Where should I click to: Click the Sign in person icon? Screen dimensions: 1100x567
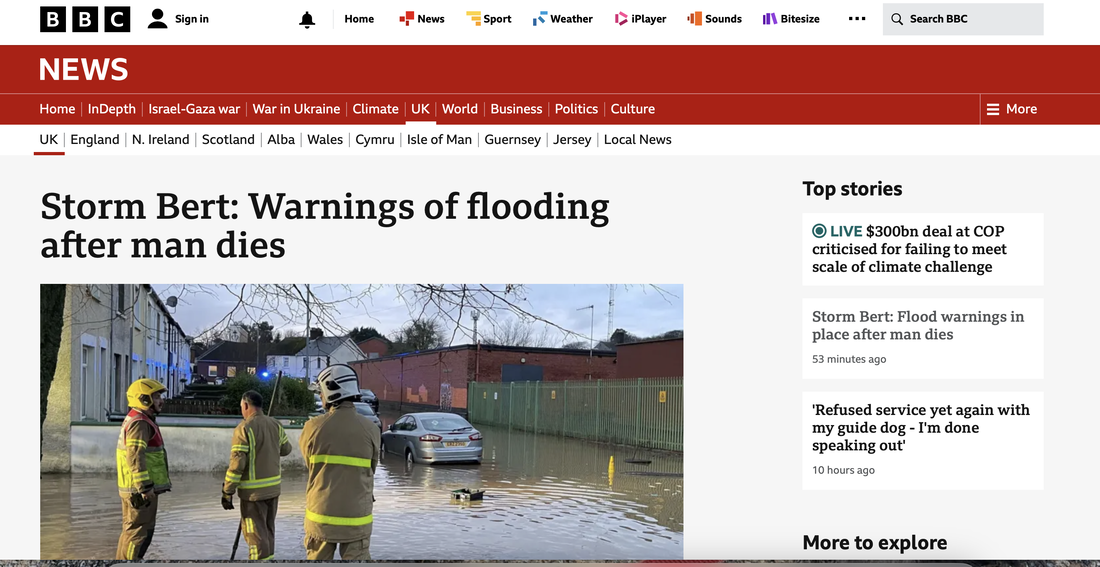coord(158,19)
